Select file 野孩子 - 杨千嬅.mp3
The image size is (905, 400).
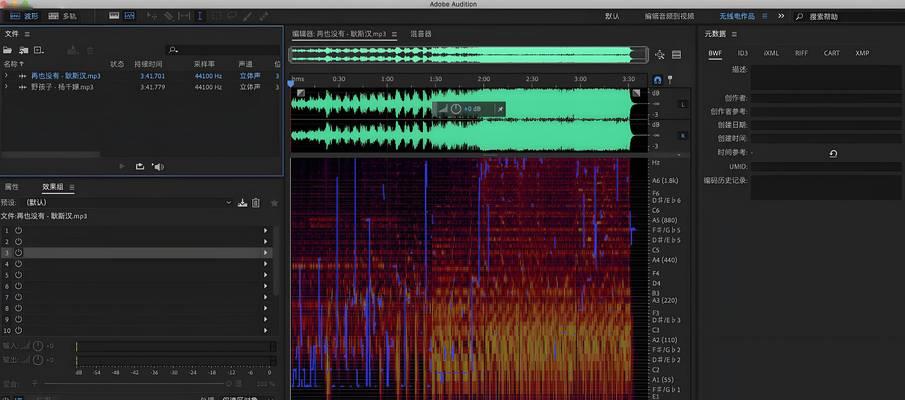(x=62, y=87)
